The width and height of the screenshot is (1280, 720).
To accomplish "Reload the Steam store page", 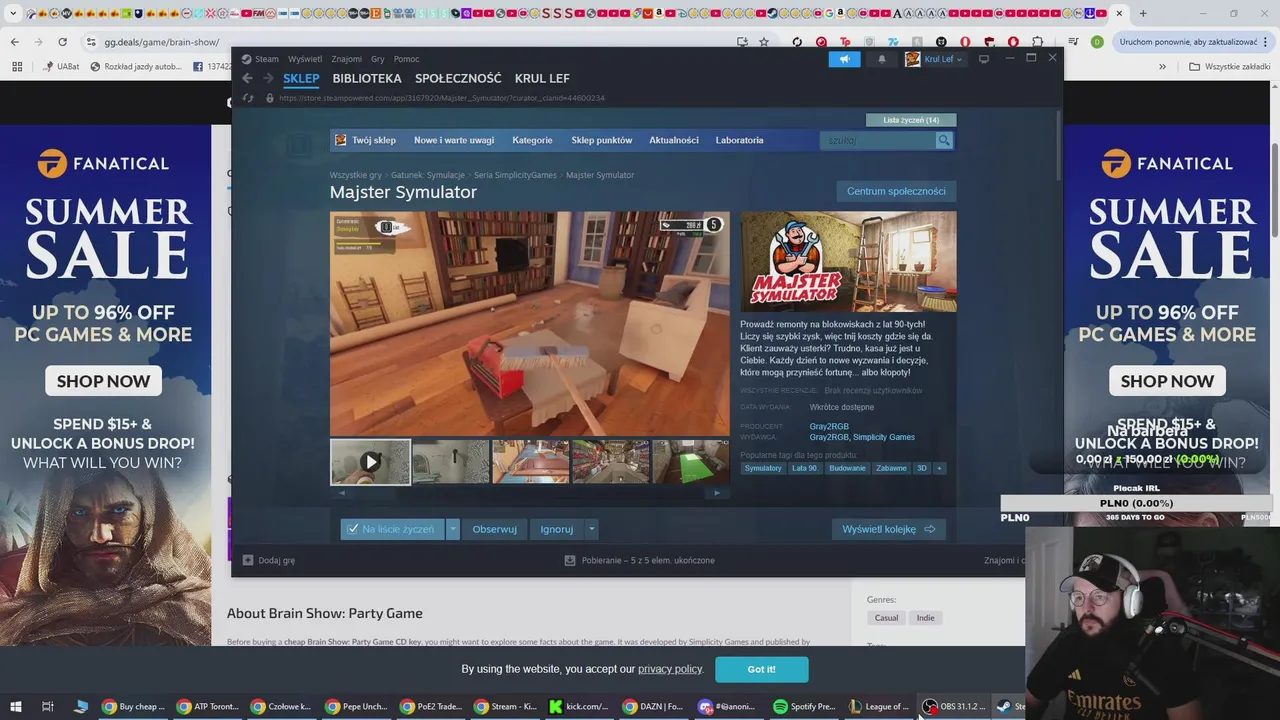I will click(x=248, y=98).
